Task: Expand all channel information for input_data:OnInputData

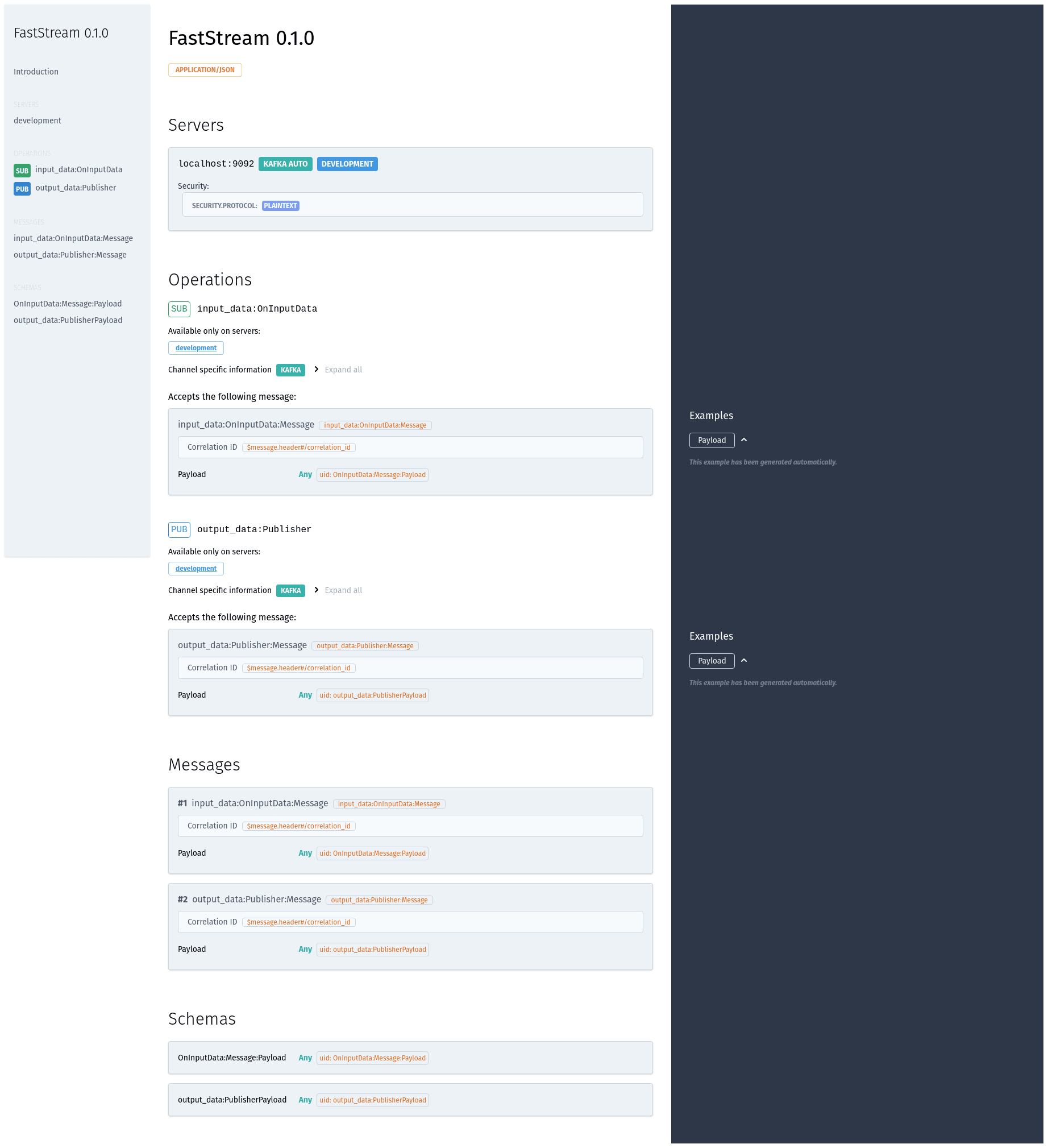Action: 343,370
